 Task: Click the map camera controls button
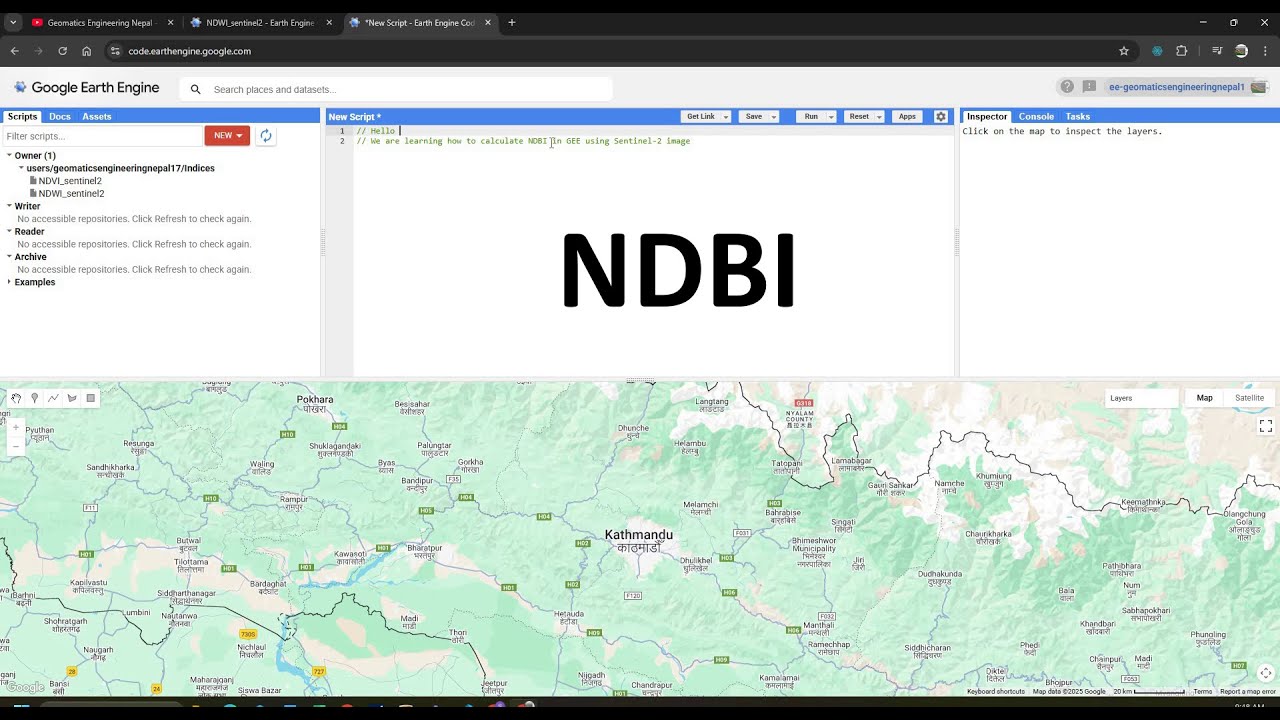click(x=1265, y=673)
